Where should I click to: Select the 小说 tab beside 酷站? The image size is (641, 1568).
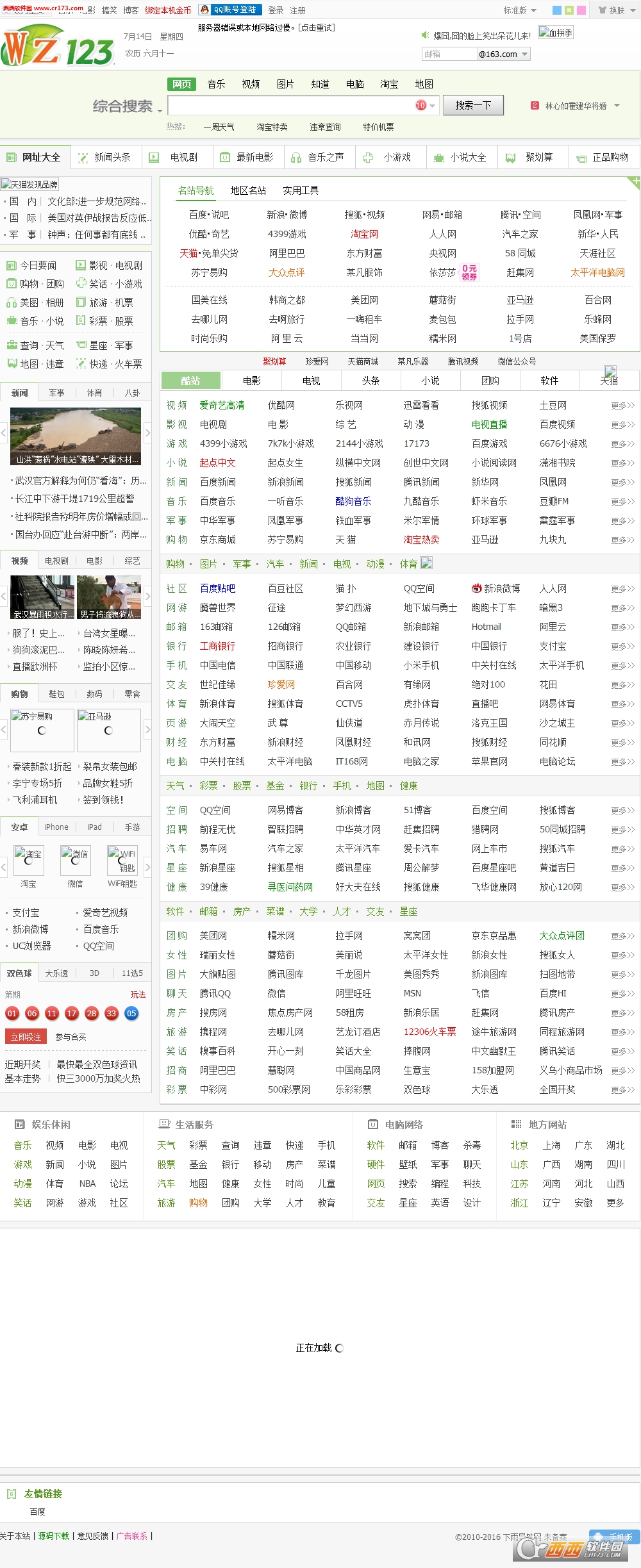[431, 381]
